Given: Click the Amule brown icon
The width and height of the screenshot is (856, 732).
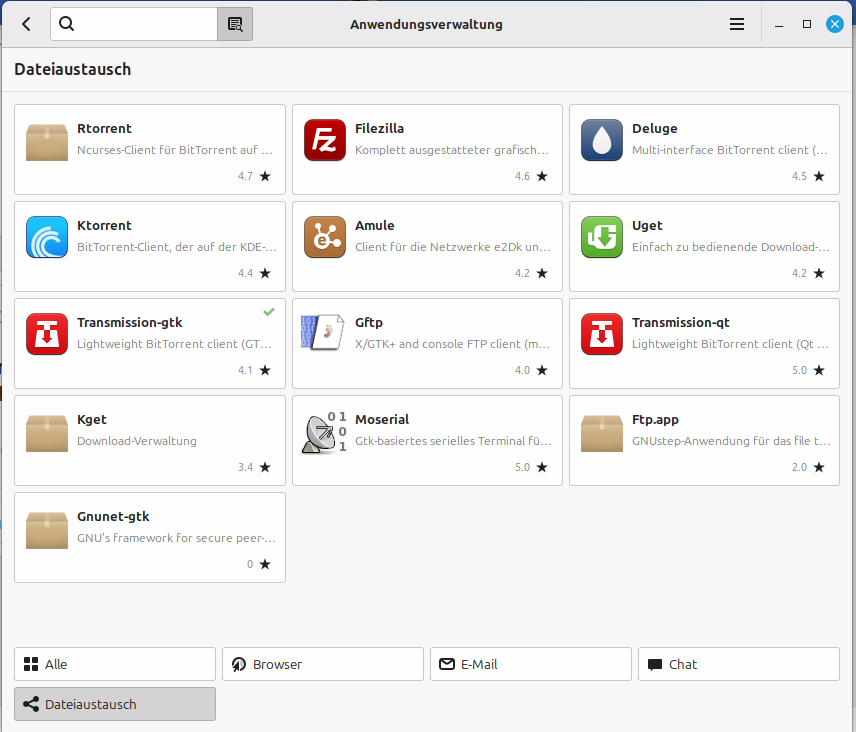Looking at the screenshot, I should pyautogui.click(x=325, y=237).
